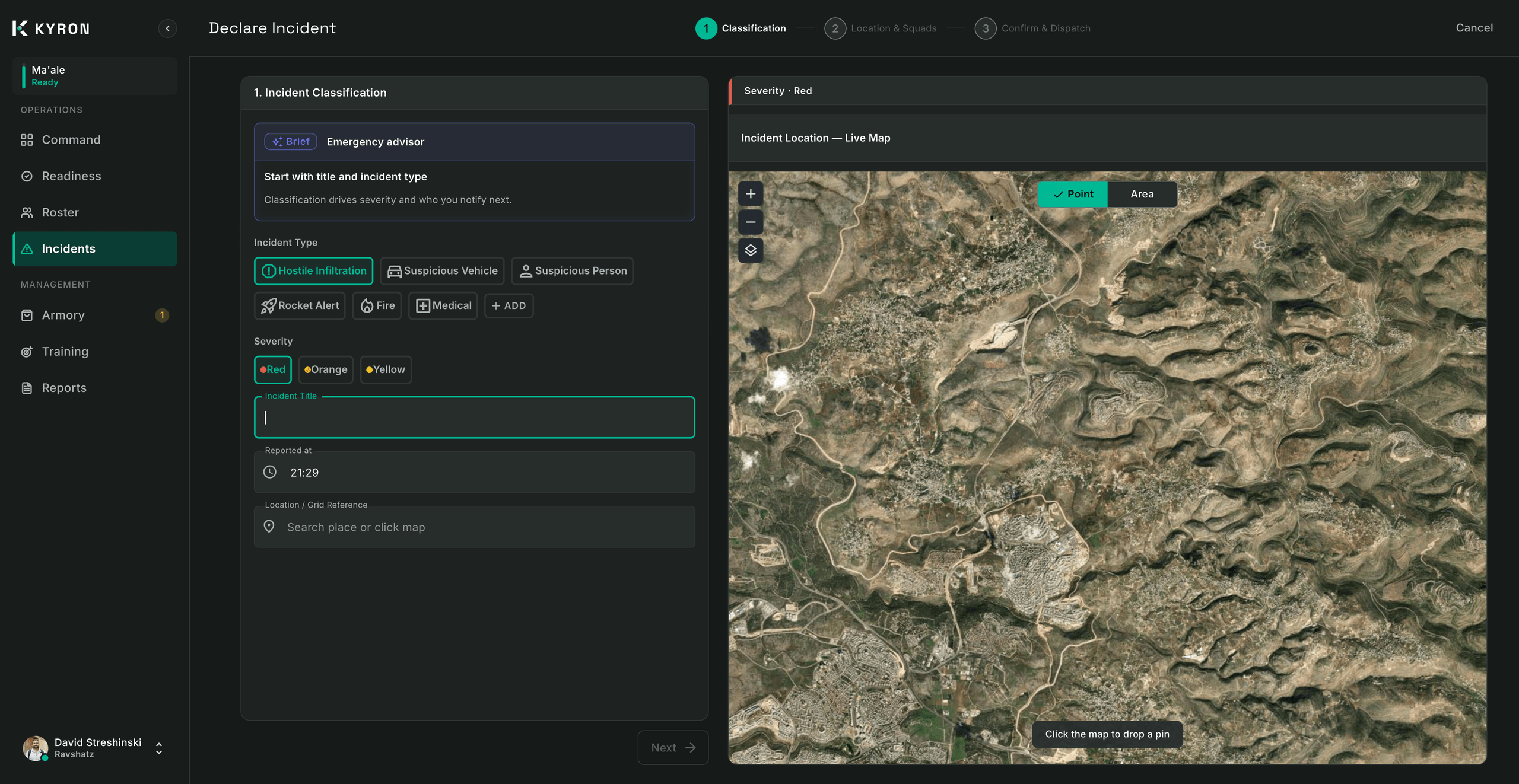Click David Streshinski's avatar
Image resolution: width=1519 pixels, height=784 pixels.
pos(36,748)
